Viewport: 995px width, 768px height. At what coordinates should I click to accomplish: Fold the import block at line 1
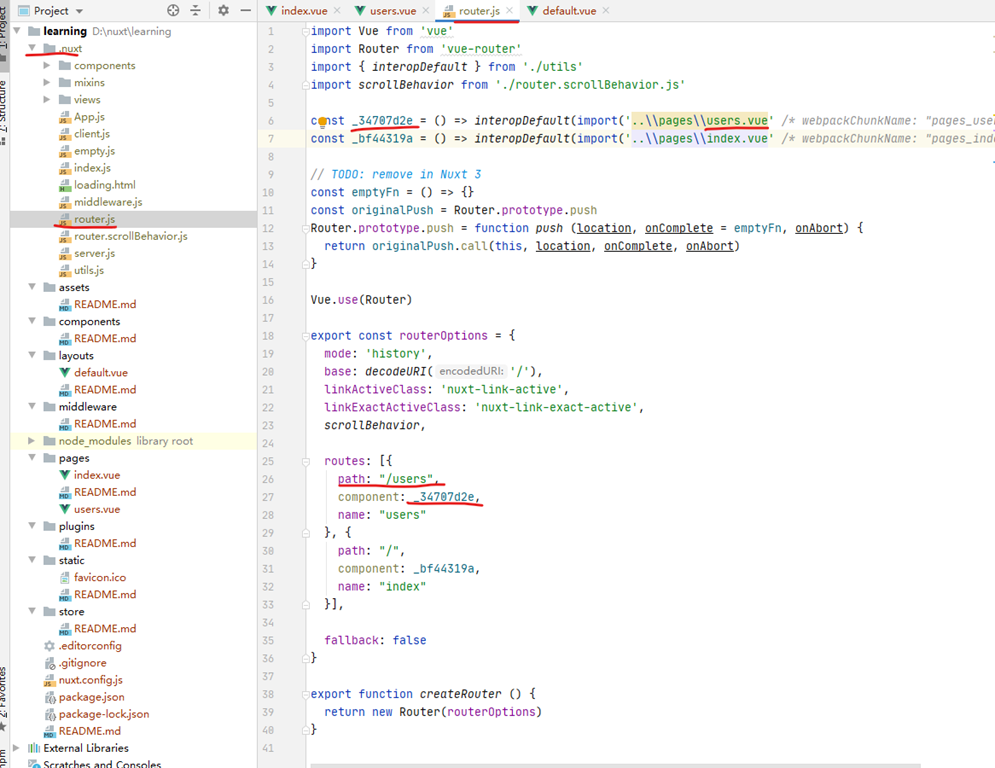[x=305, y=31]
